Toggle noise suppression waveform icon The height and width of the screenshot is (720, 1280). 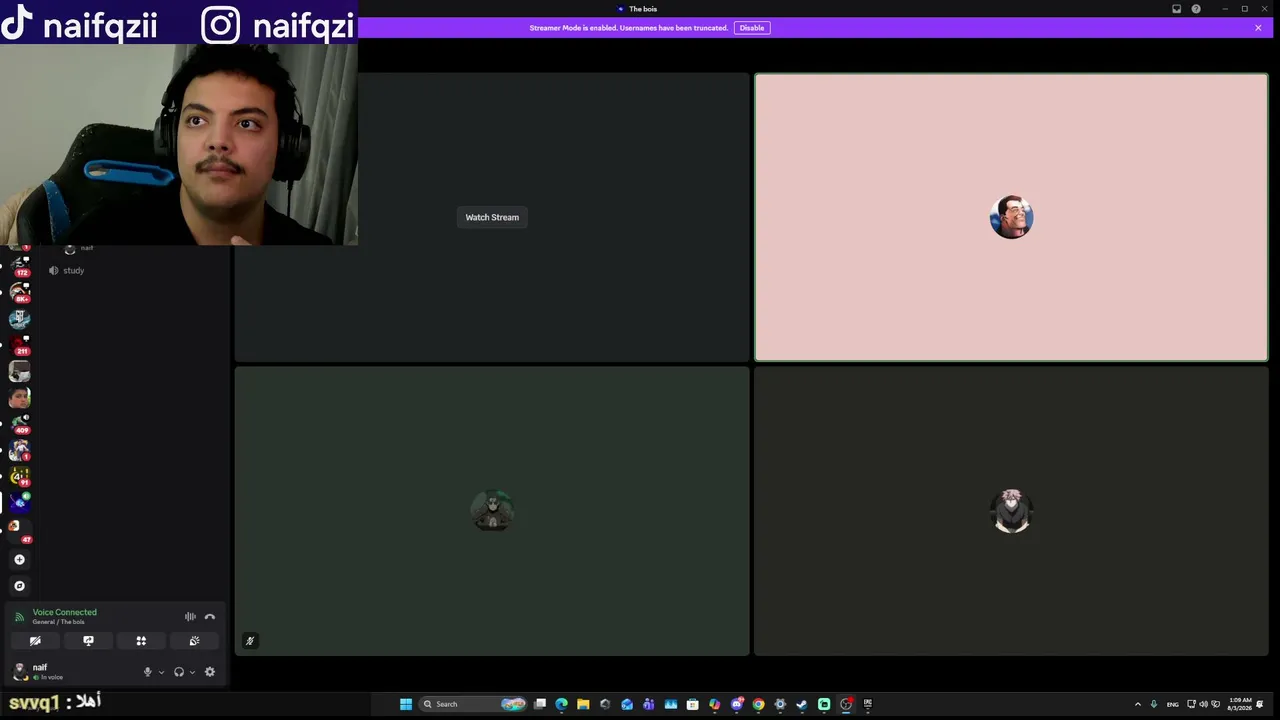(190, 617)
